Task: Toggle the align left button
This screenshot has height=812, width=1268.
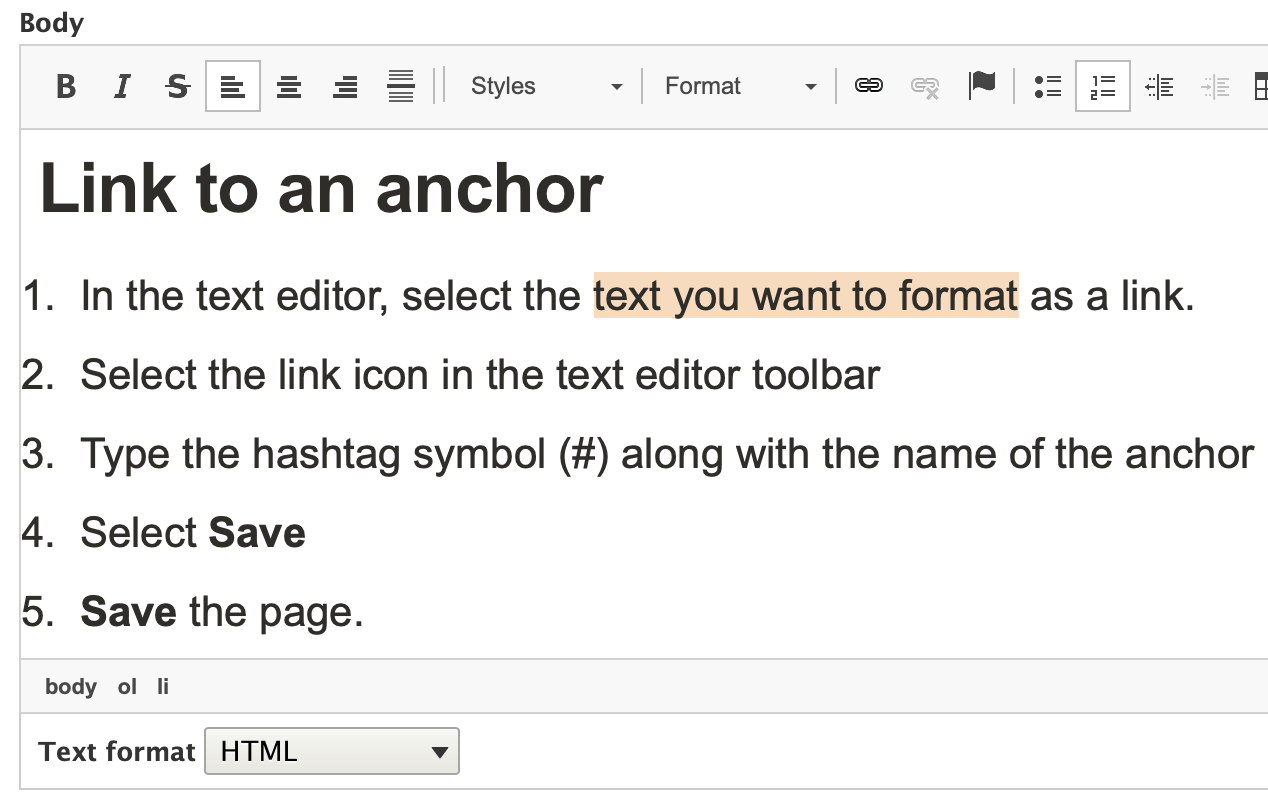Action: click(233, 86)
